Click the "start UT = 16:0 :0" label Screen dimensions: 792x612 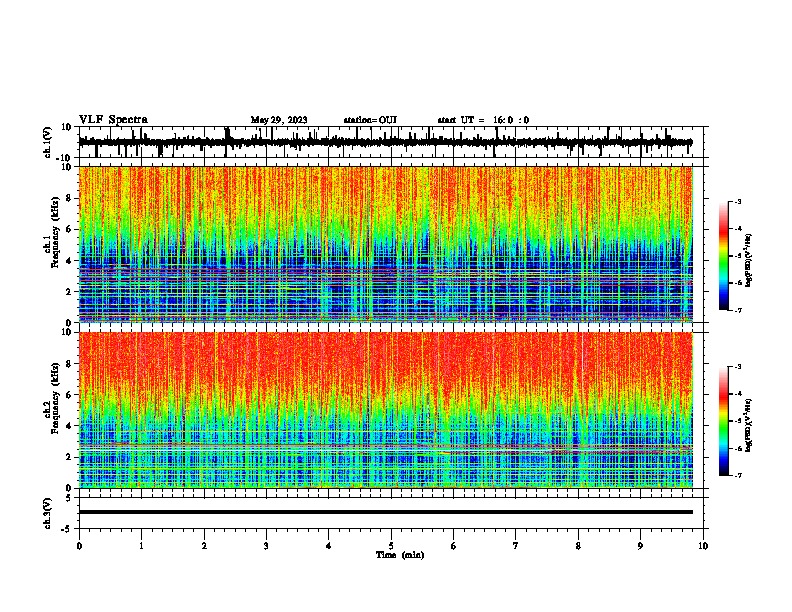click(x=483, y=120)
